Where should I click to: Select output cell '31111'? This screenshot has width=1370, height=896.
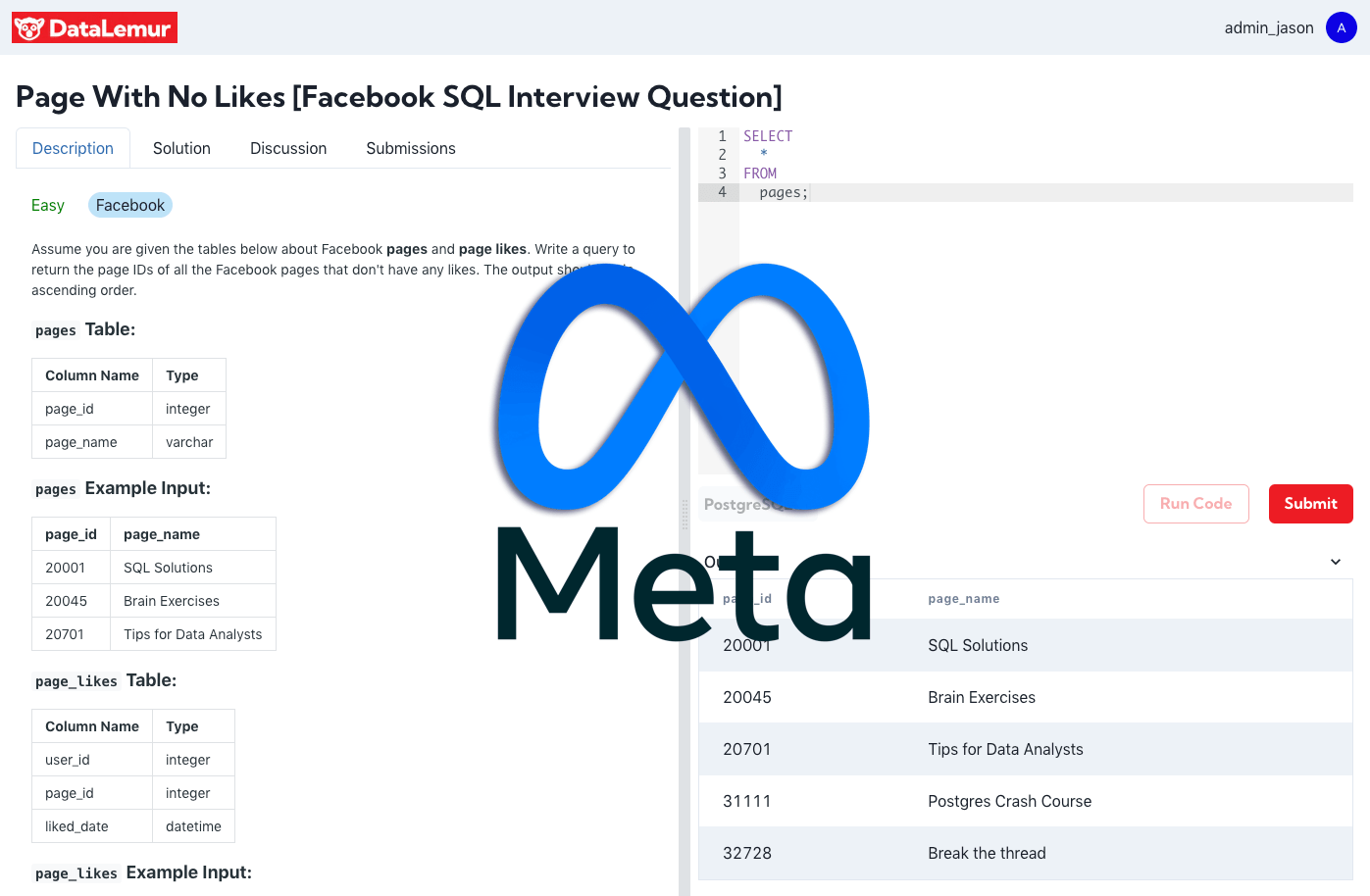[x=747, y=801]
